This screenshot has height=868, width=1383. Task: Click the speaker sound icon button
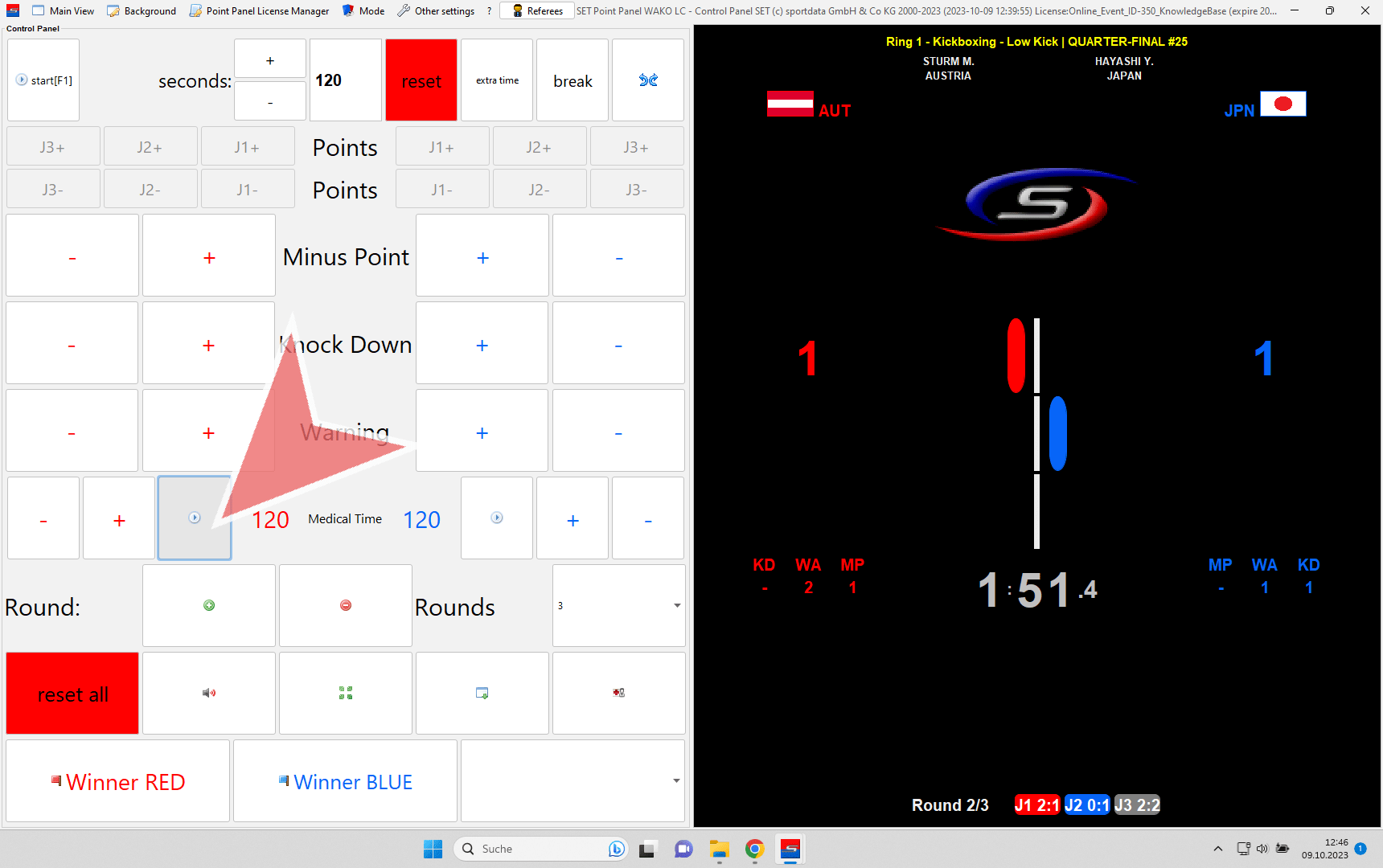pos(209,693)
